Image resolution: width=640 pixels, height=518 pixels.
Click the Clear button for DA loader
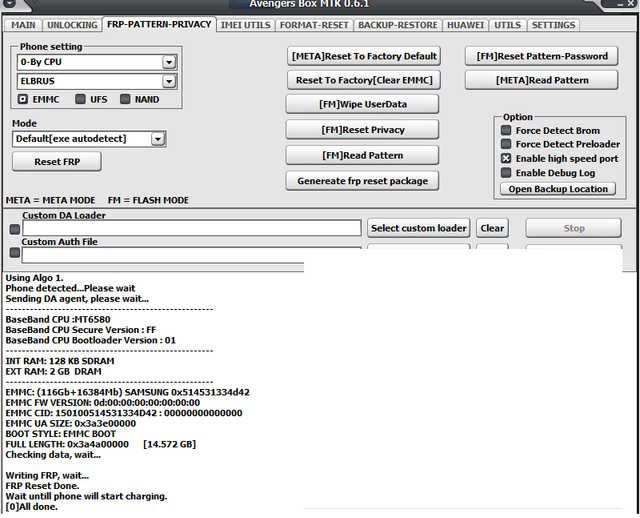492,228
